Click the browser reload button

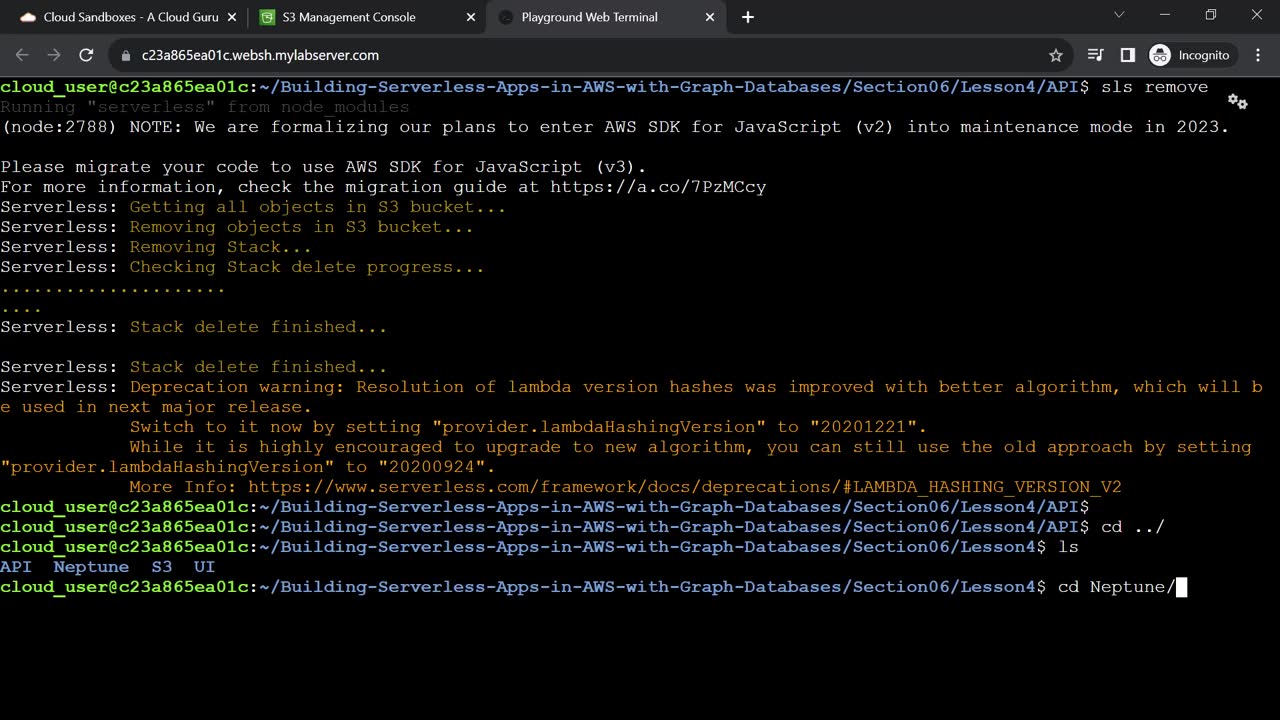(x=86, y=55)
